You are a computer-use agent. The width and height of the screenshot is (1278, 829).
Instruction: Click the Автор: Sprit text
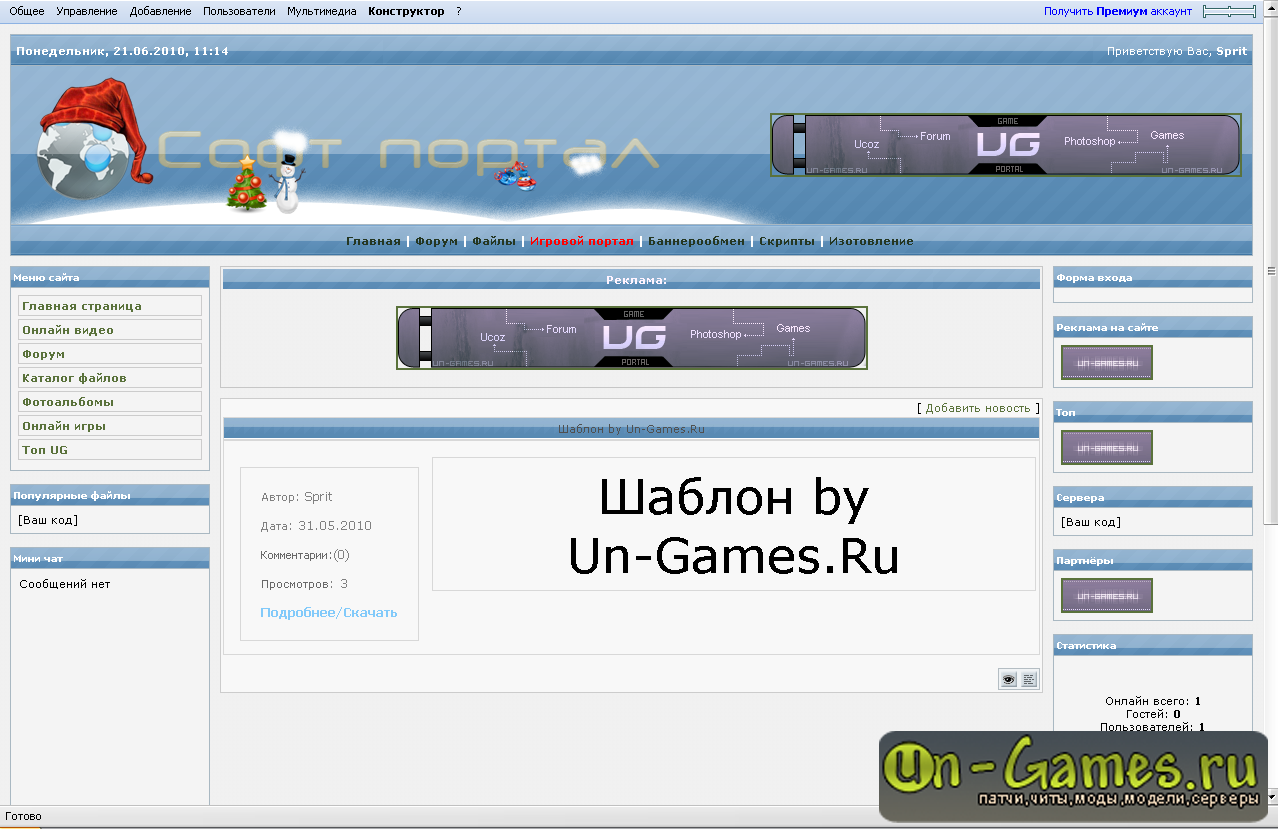[x=296, y=497]
